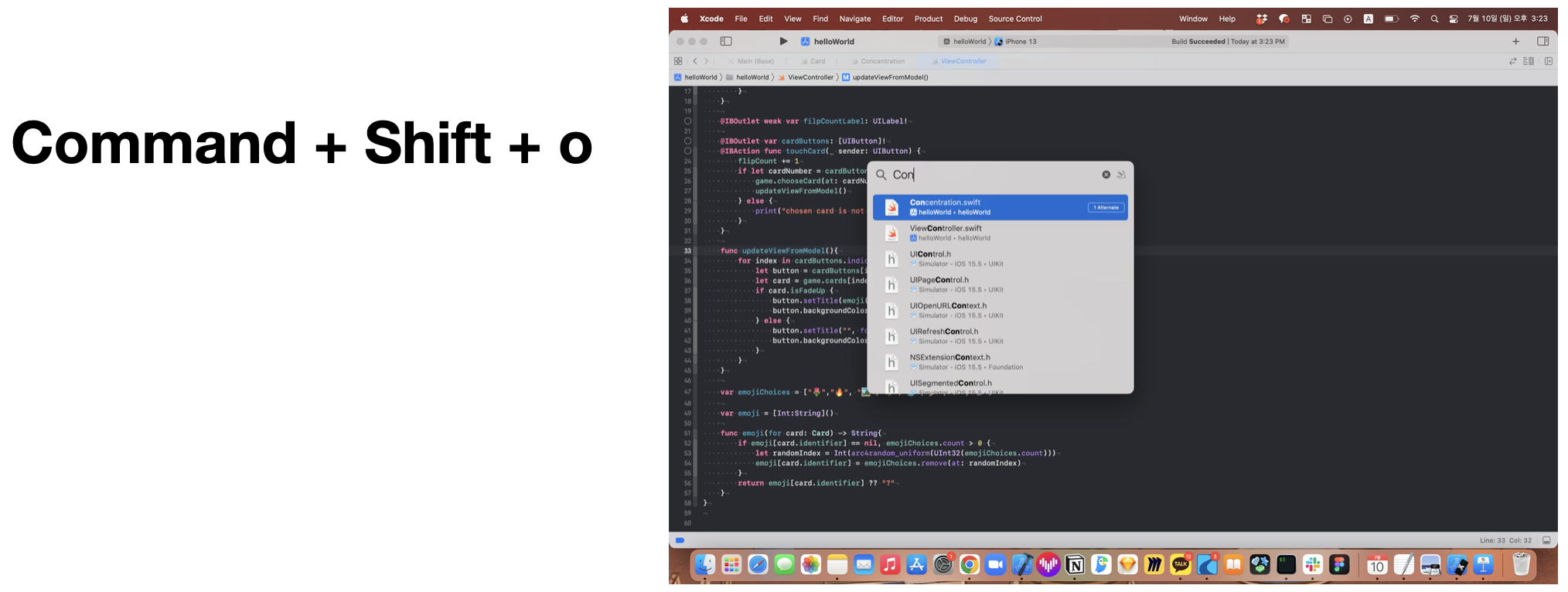
Task: Select NSExtensionContext.h result
Action: point(1000,362)
